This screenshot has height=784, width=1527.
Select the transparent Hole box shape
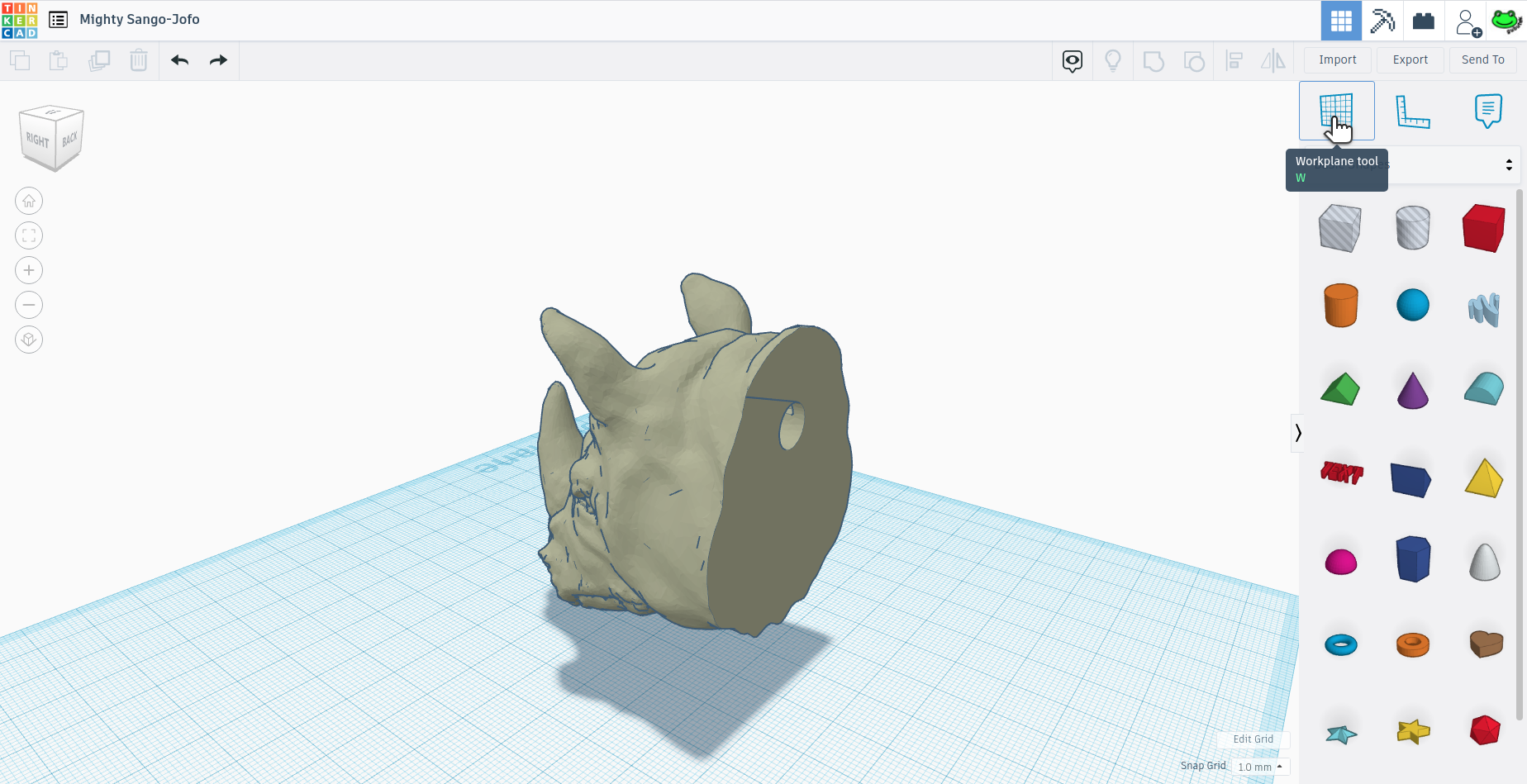pyautogui.click(x=1340, y=227)
